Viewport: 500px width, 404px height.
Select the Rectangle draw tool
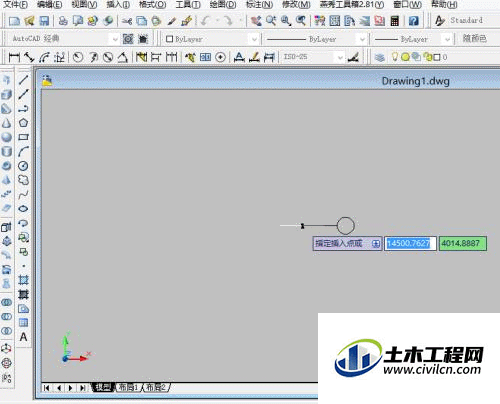pos(23,137)
